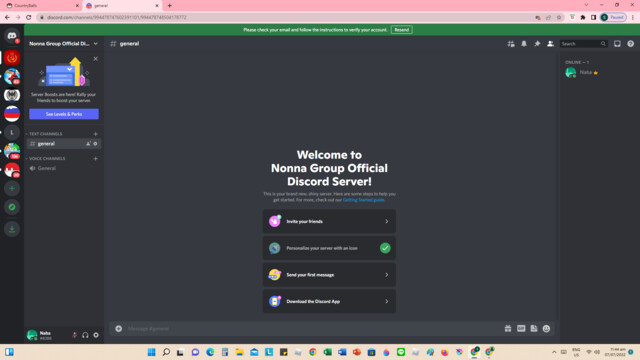640x360 pixels.
Task: Open the inbox icon in header
Action: tap(617, 44)
